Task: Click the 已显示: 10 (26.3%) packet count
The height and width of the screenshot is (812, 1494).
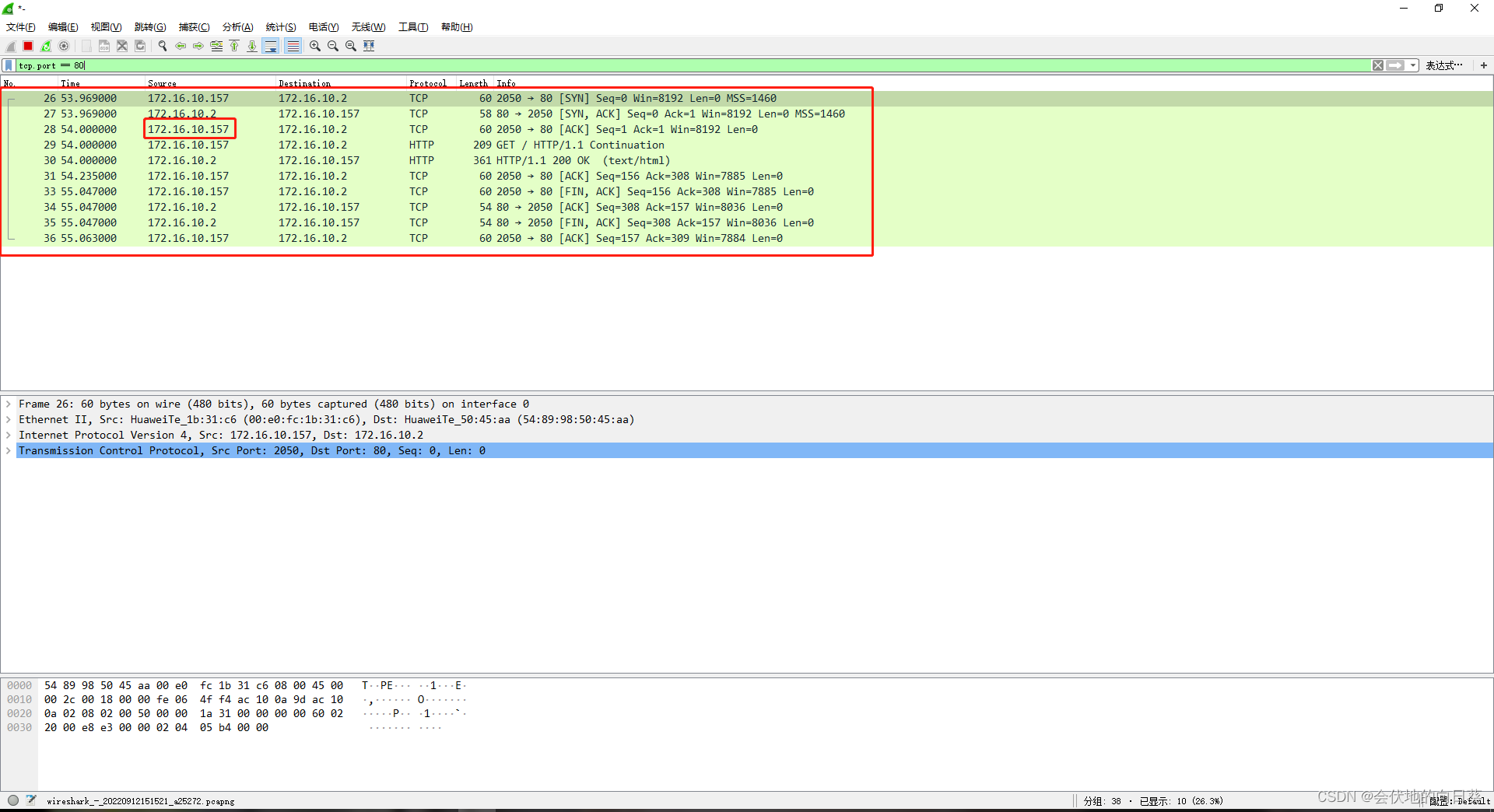Action: (1181, 801)
